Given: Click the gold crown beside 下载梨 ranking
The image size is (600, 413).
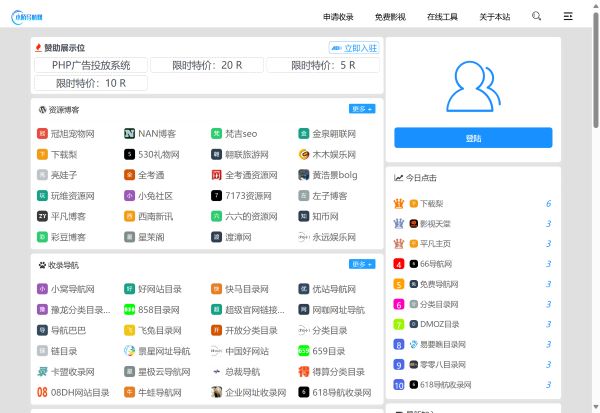Looking at the screenshot, I should [x=399, y=204].
